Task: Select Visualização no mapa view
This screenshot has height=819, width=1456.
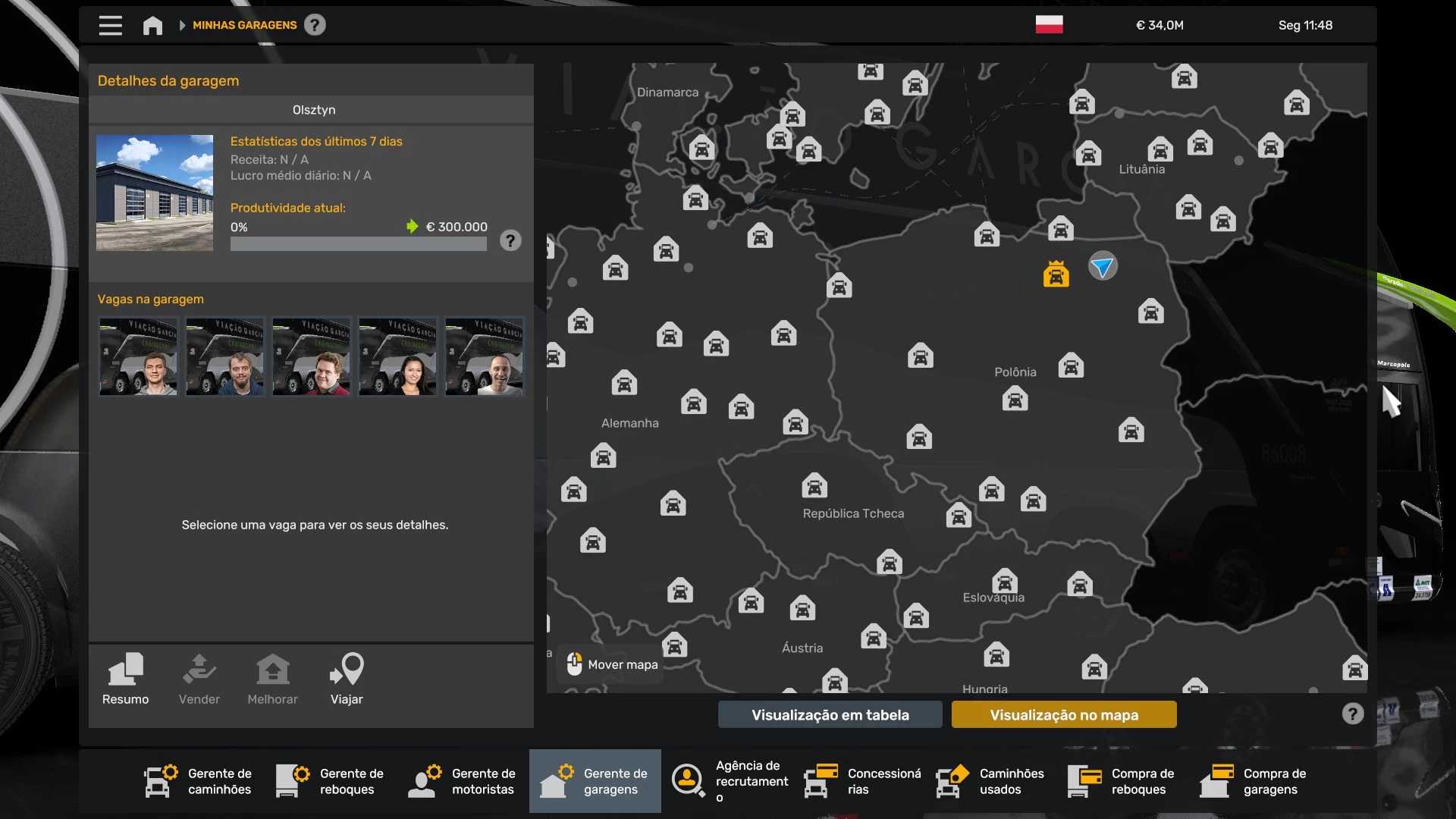Action: tap(1063, 714)
